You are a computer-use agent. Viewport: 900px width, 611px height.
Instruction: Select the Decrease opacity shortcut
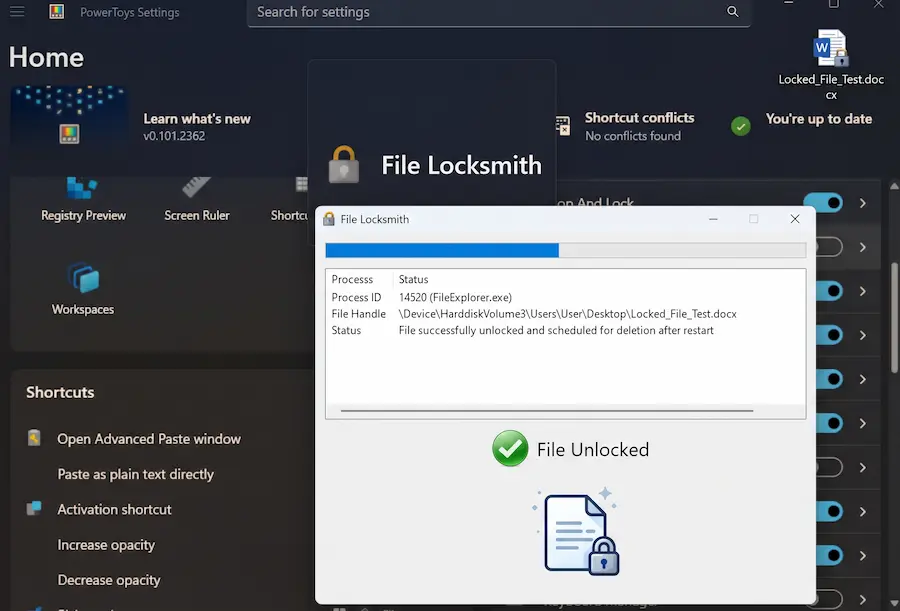[x=109, y=580]
